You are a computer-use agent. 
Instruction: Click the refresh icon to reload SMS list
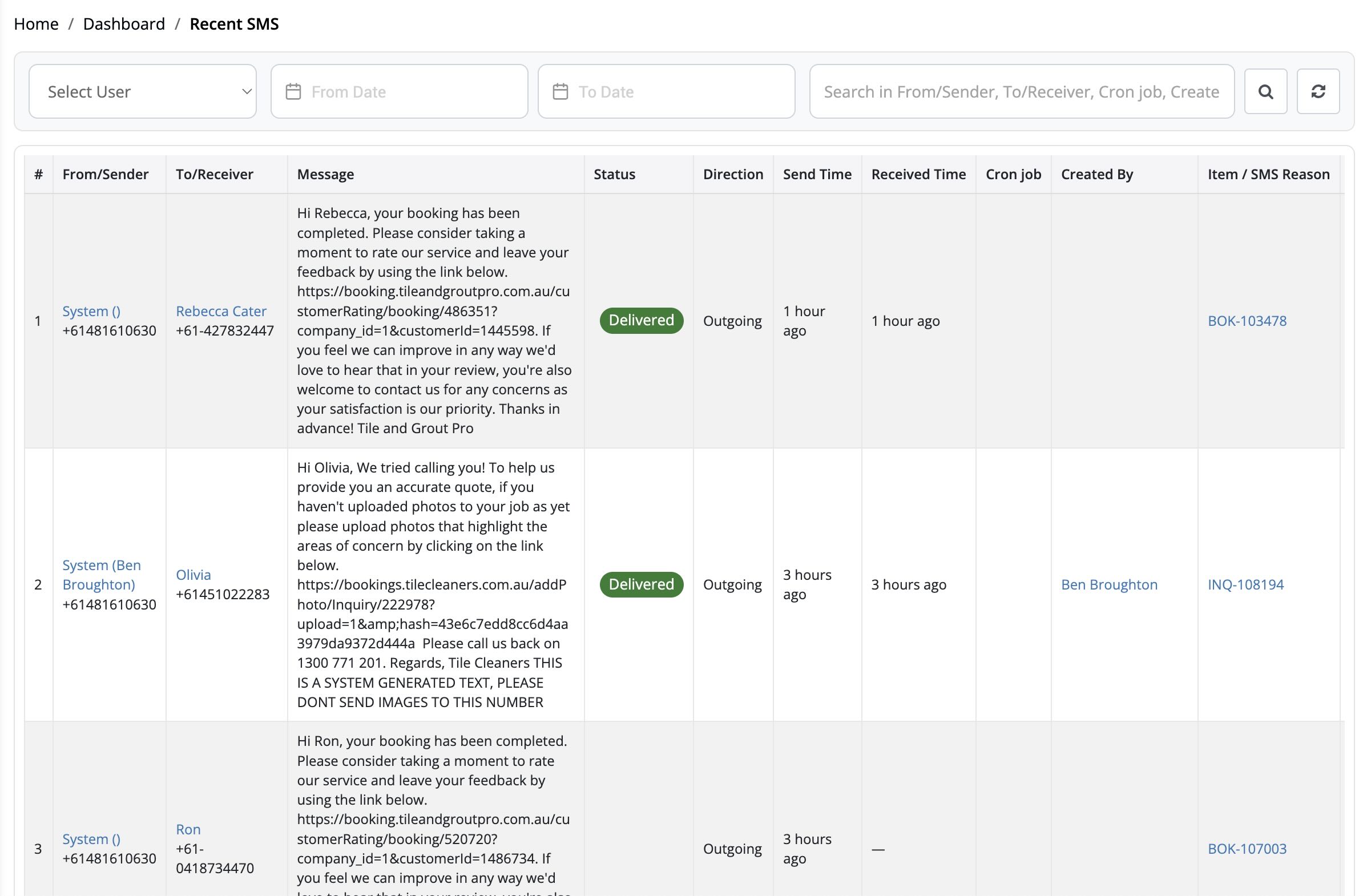point(1318,91)
